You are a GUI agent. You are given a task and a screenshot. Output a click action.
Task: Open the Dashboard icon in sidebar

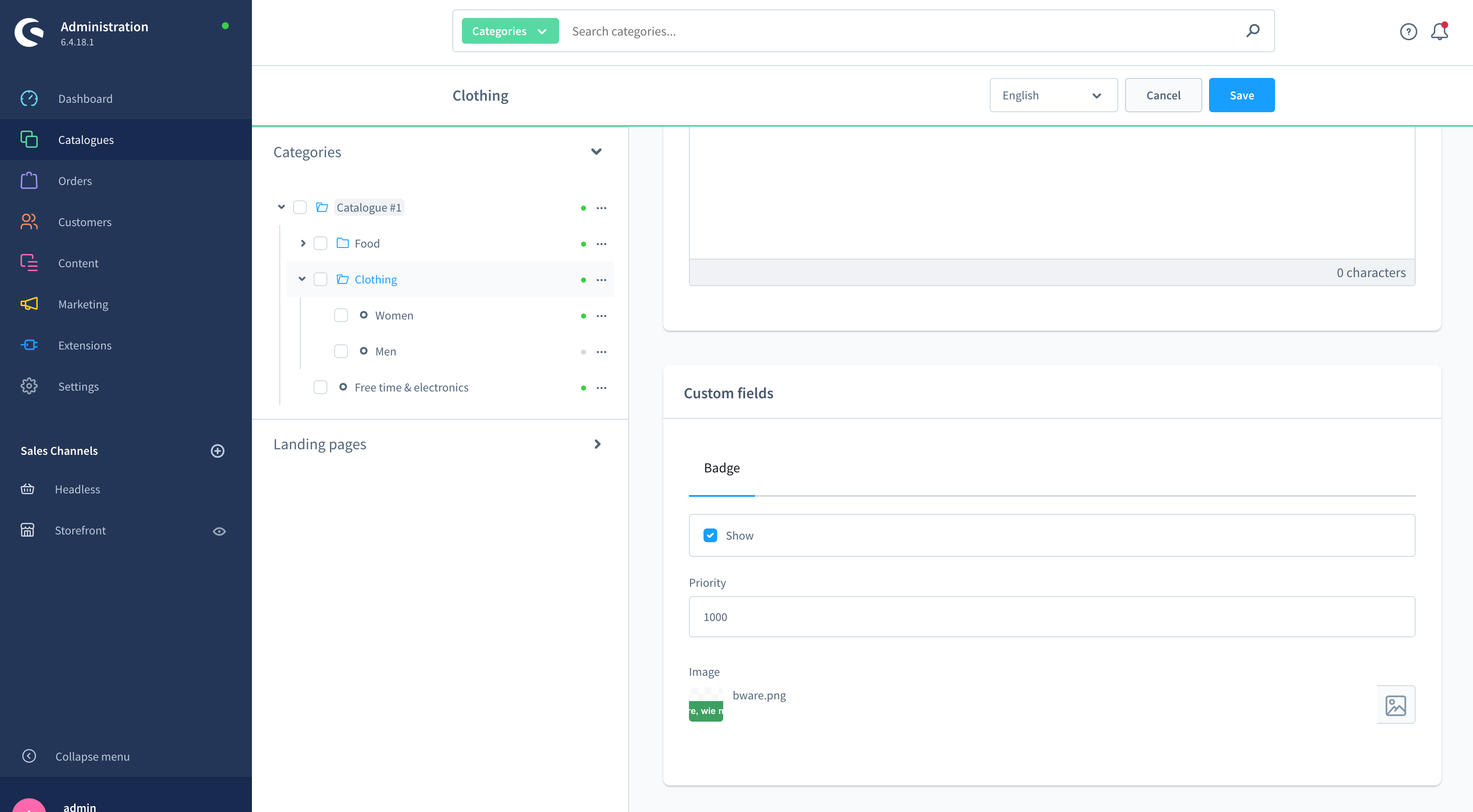click(29, 98)
